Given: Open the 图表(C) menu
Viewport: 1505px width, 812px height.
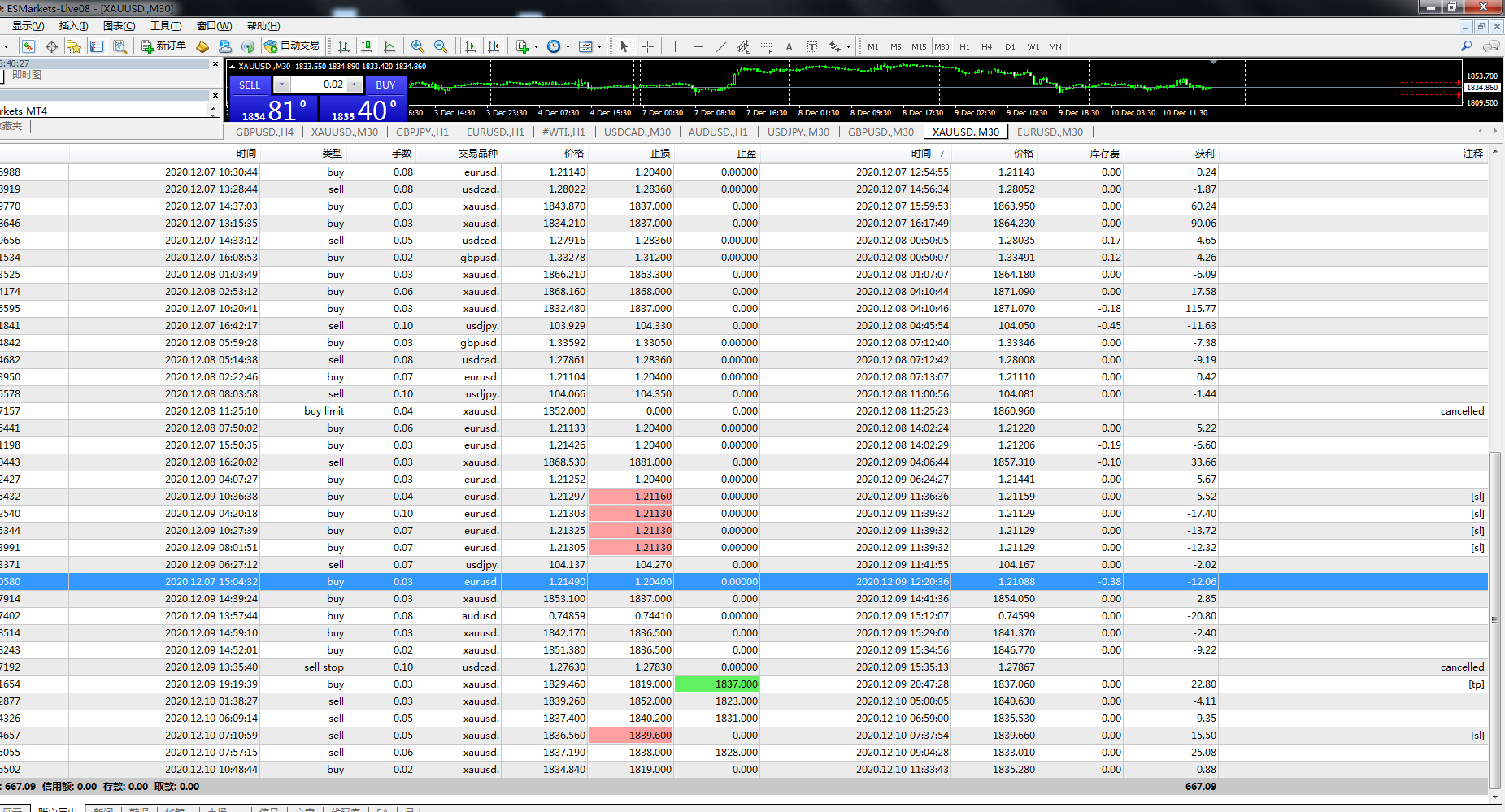Looking at the screenshot, I should pos(120,26).
